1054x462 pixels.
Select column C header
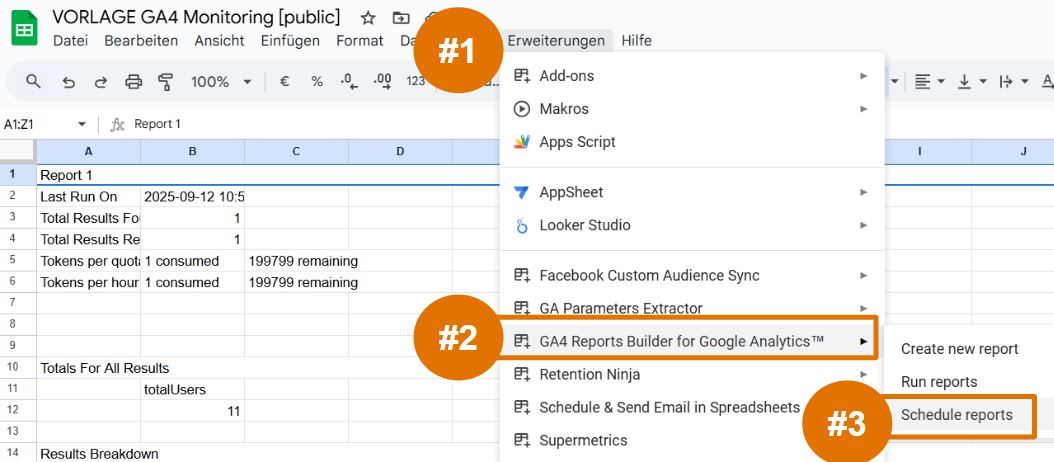coord(296,151)
